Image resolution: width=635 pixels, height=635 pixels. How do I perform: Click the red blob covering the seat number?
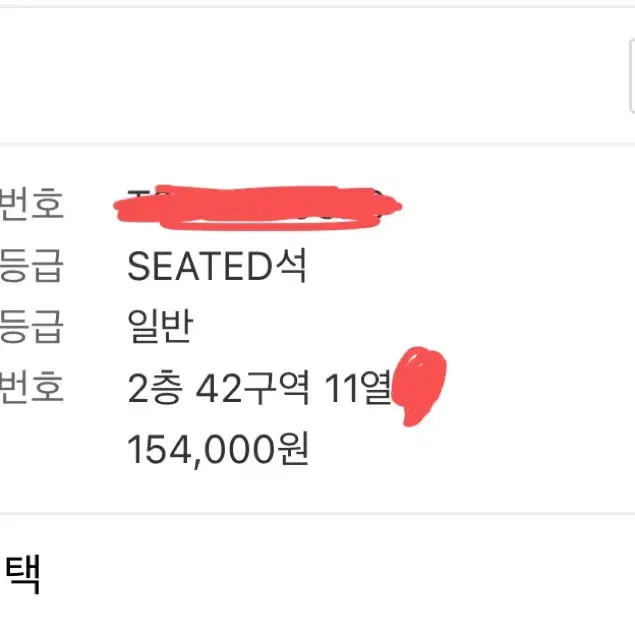pos(418,388)
